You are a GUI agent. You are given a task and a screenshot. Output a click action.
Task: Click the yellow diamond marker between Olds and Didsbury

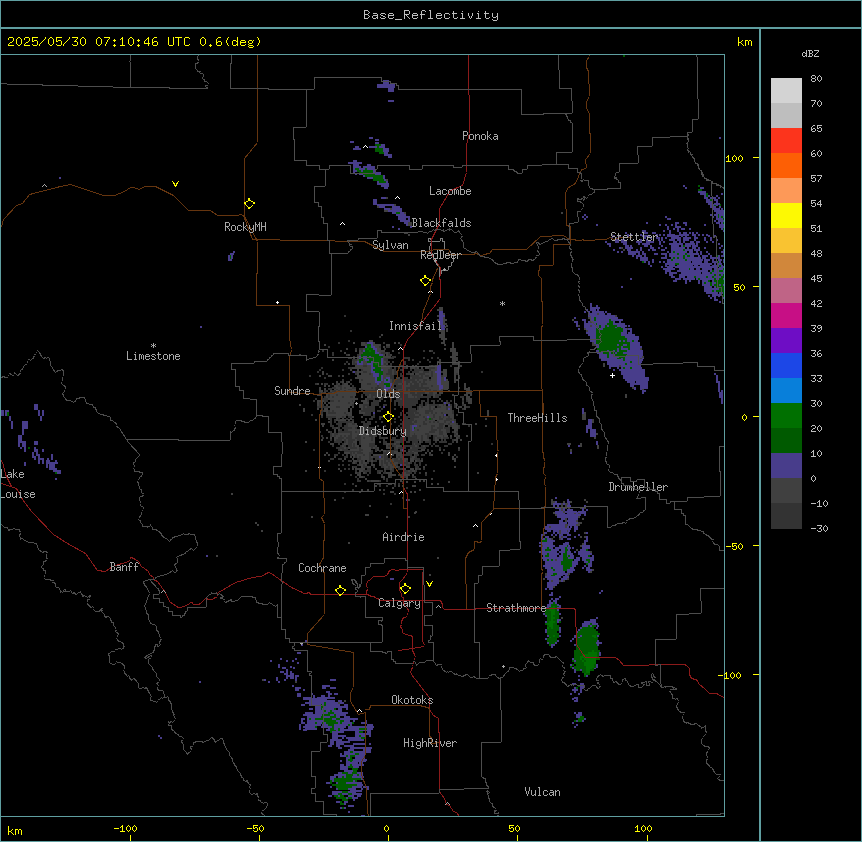coord(388,416)
